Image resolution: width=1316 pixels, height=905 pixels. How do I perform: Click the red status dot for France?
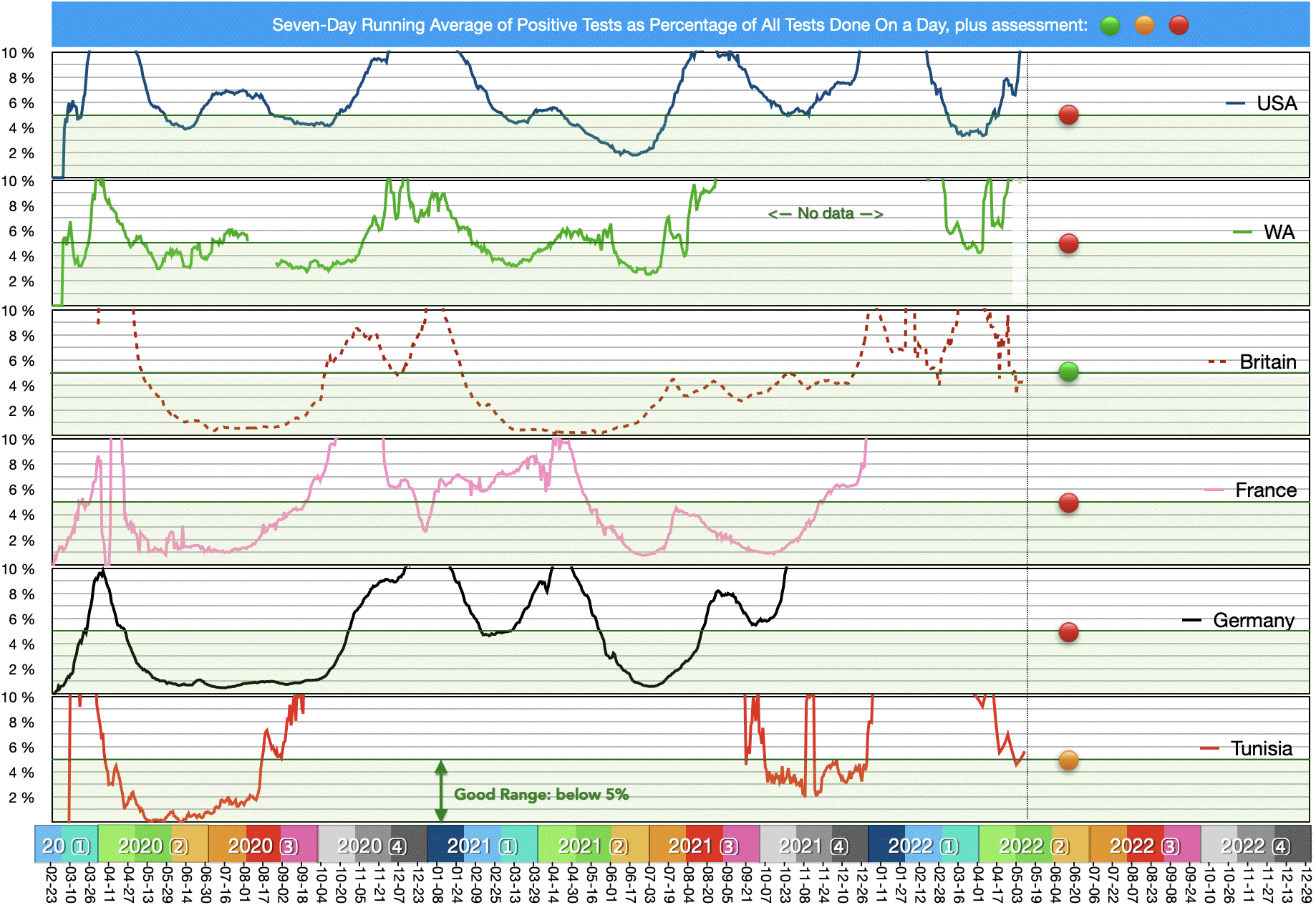1068,503
